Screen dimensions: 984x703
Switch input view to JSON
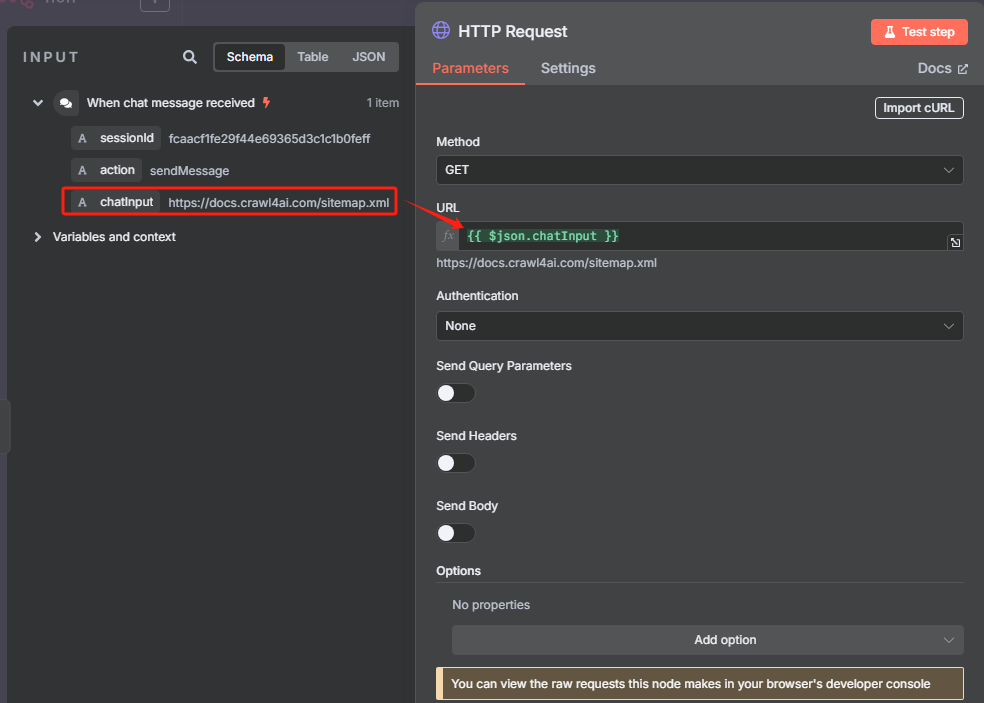click(x=368, y=57)
